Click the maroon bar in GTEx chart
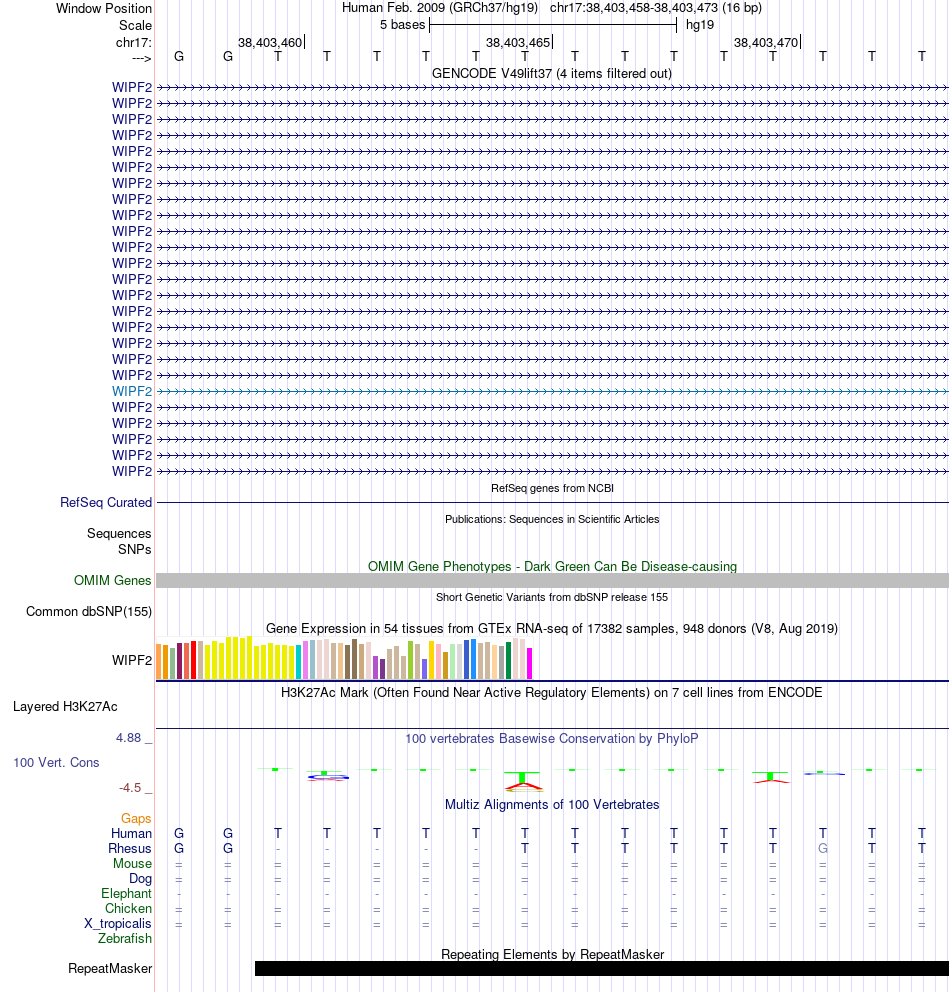The width and height of the screenshot is (950, 992). [180, 660]
